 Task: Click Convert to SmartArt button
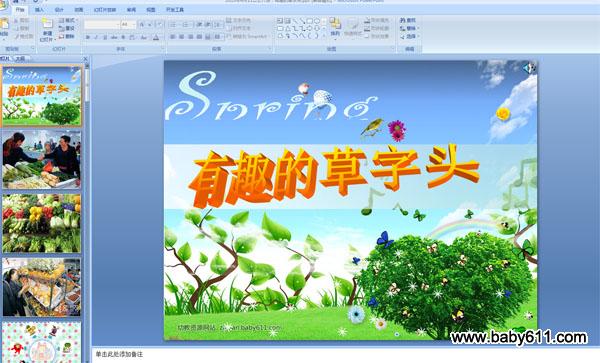(x=247, y=37)
